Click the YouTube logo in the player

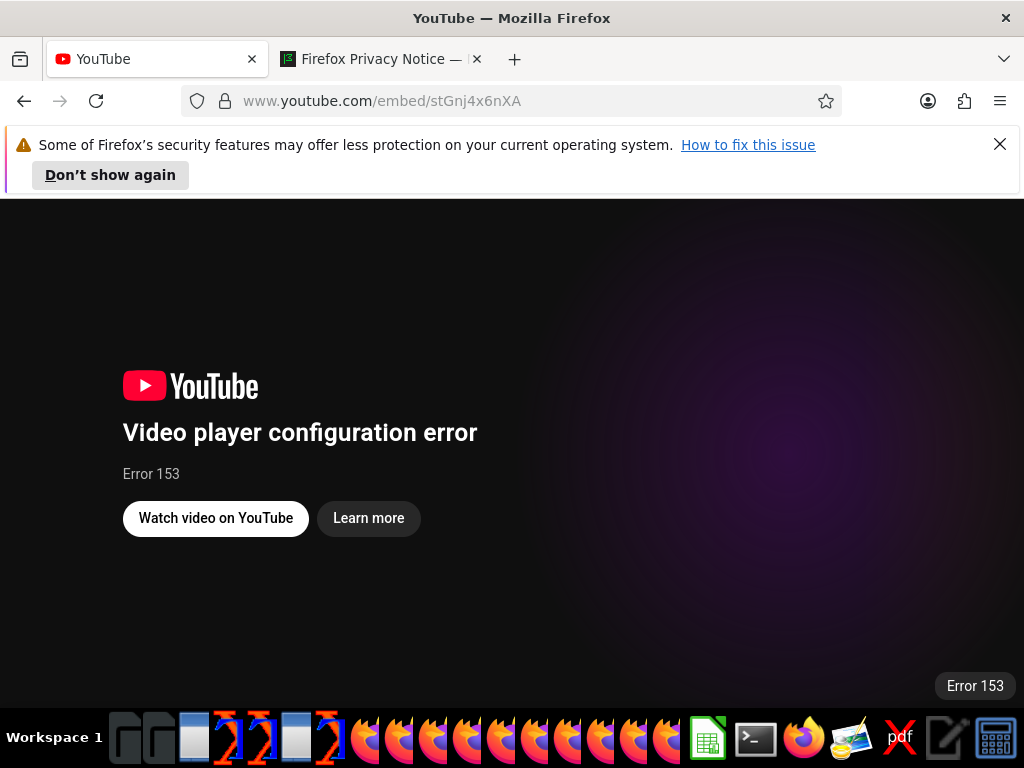(x=191, y=386)
